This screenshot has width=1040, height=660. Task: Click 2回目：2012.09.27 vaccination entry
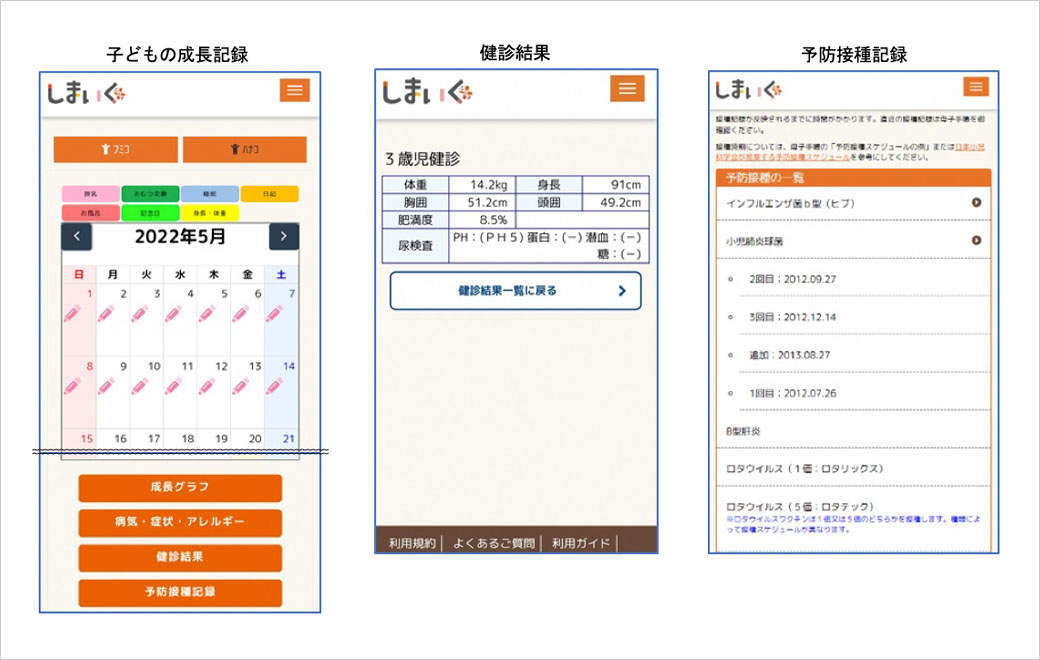point(793,279)
